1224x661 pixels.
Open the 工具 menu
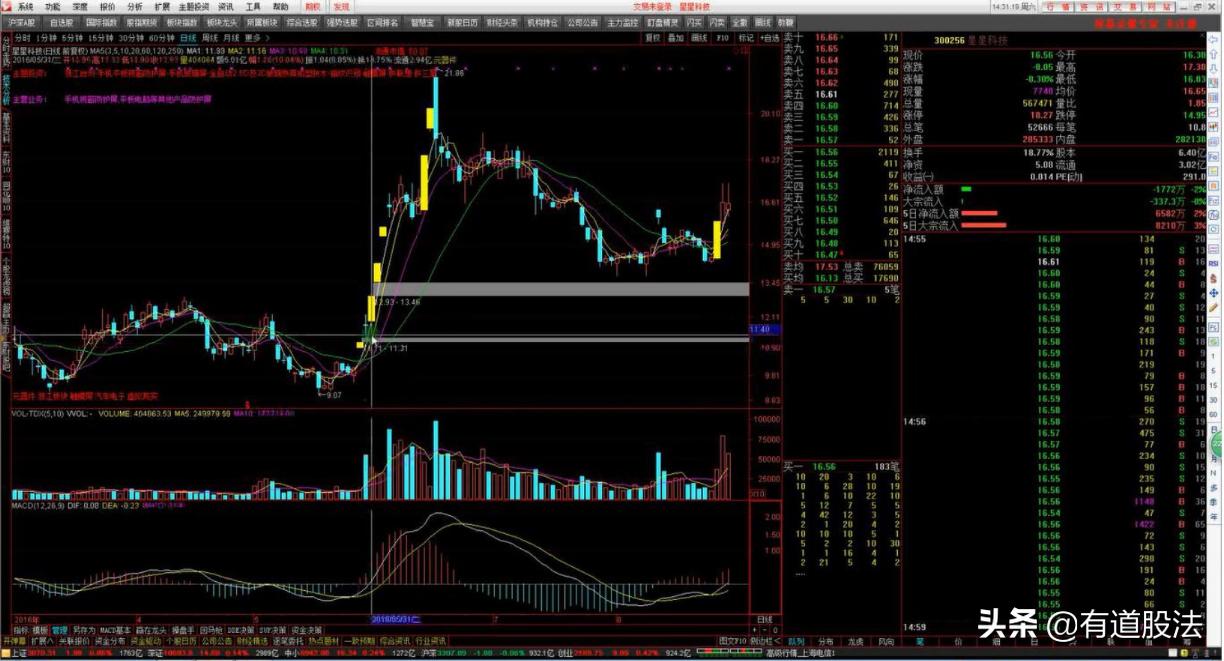pos(254,6)
